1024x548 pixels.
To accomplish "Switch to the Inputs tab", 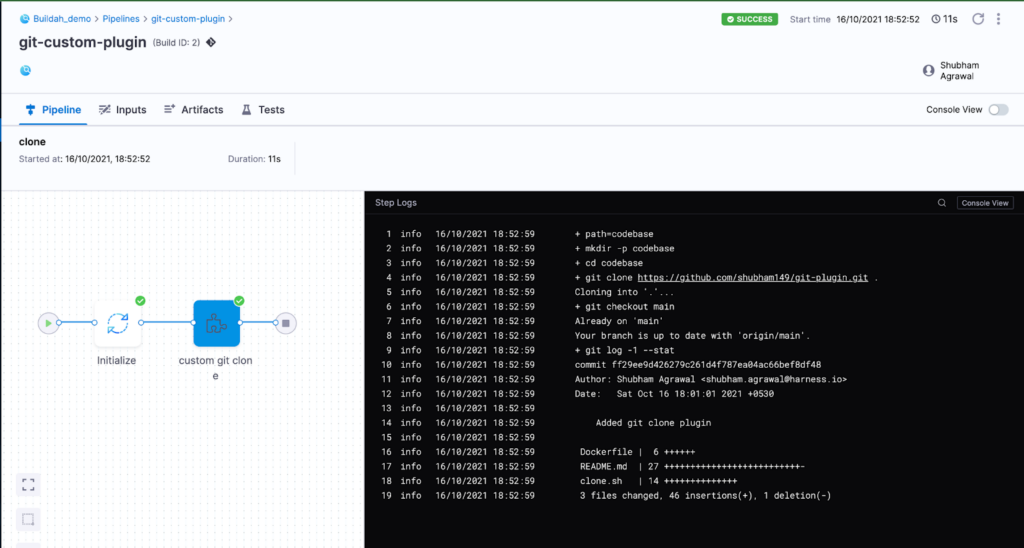I will [x=123, y=110].
